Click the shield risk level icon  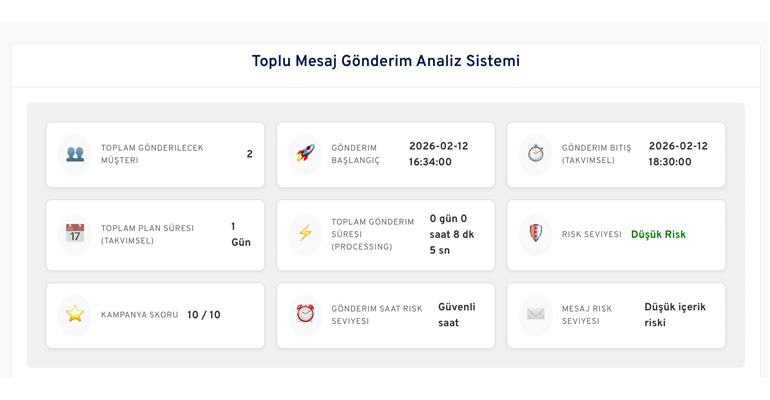(536, 234)
